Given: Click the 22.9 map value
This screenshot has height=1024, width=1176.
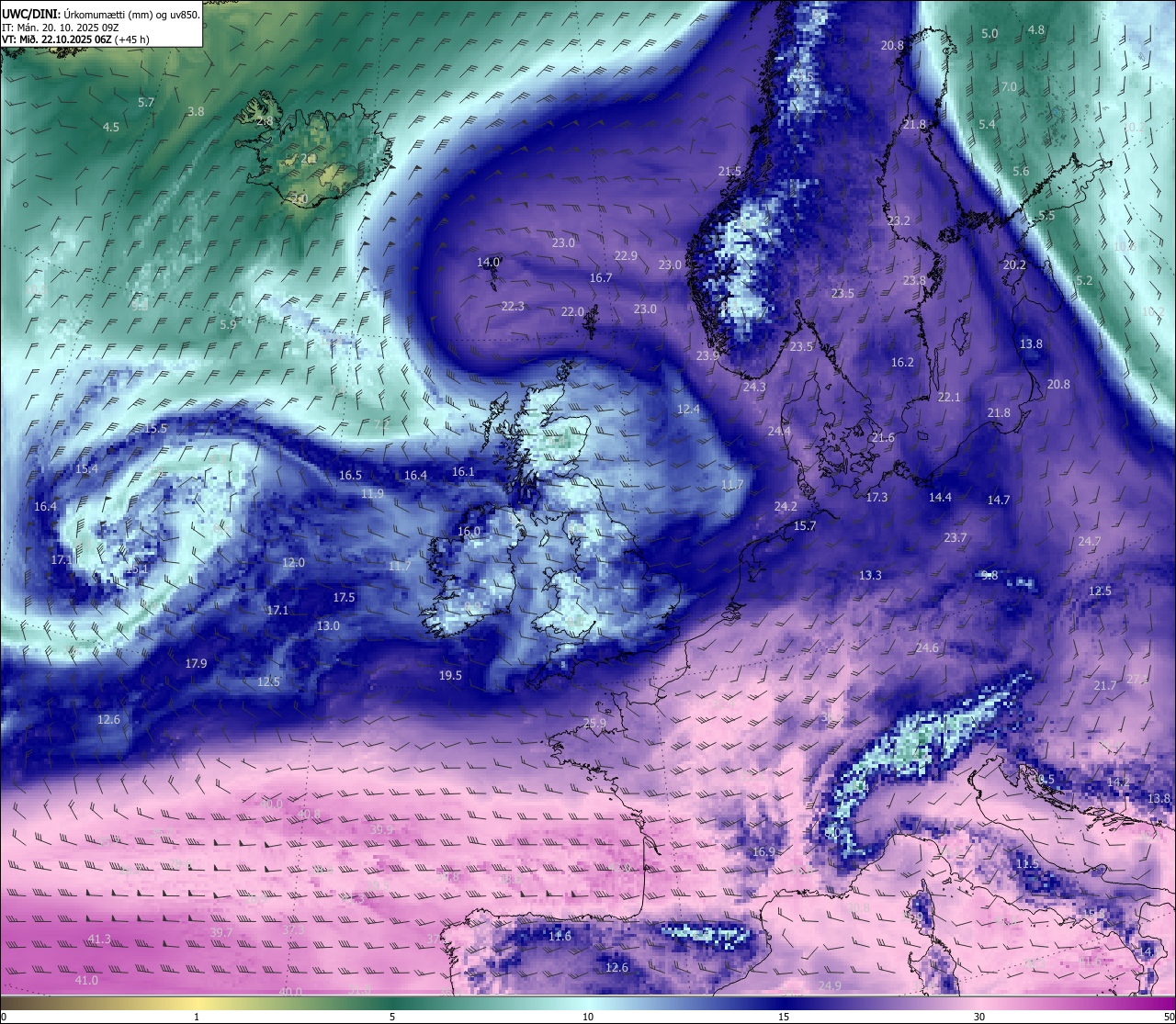Looking at the screenshot, I should (x=626, y=255).
